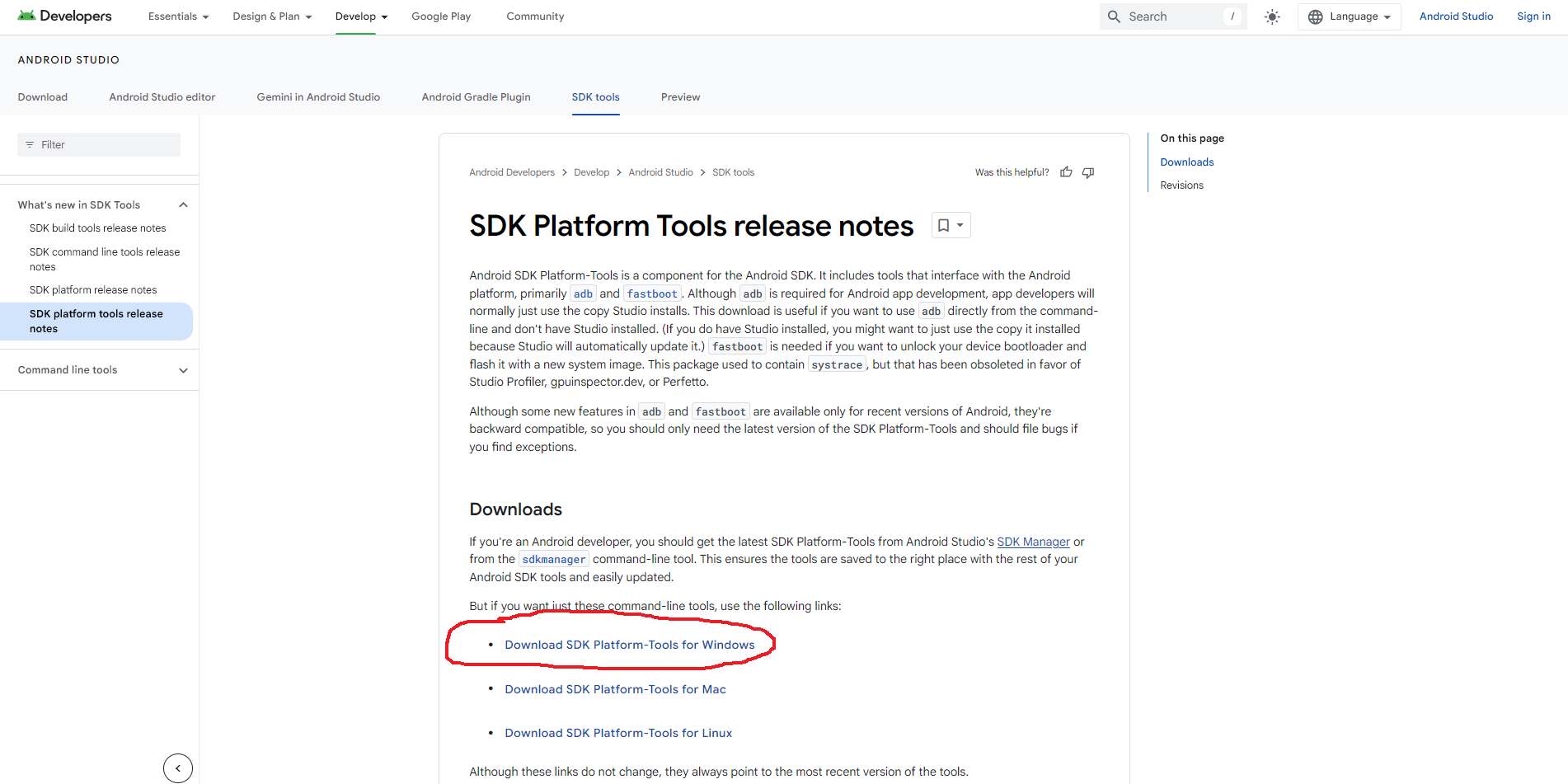Click the Downloads section heading

coord(516,509)
